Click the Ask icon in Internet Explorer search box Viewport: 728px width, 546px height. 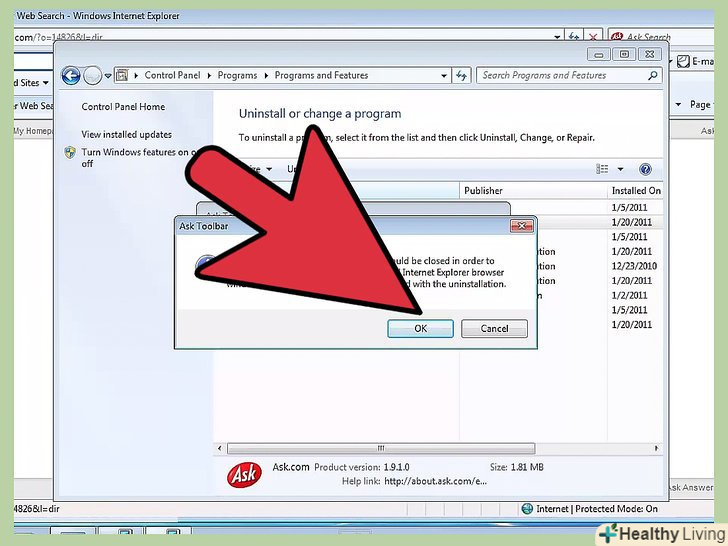tap(617, 37)
